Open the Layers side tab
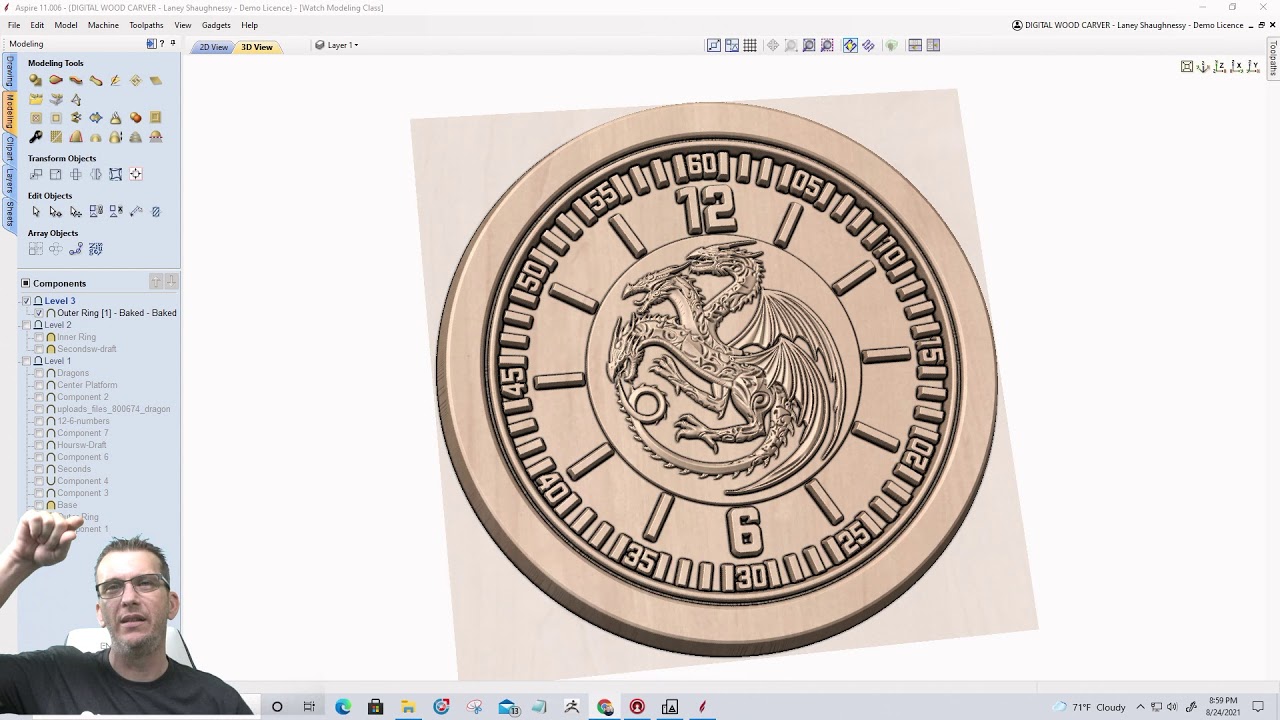 tap(9, 181)
